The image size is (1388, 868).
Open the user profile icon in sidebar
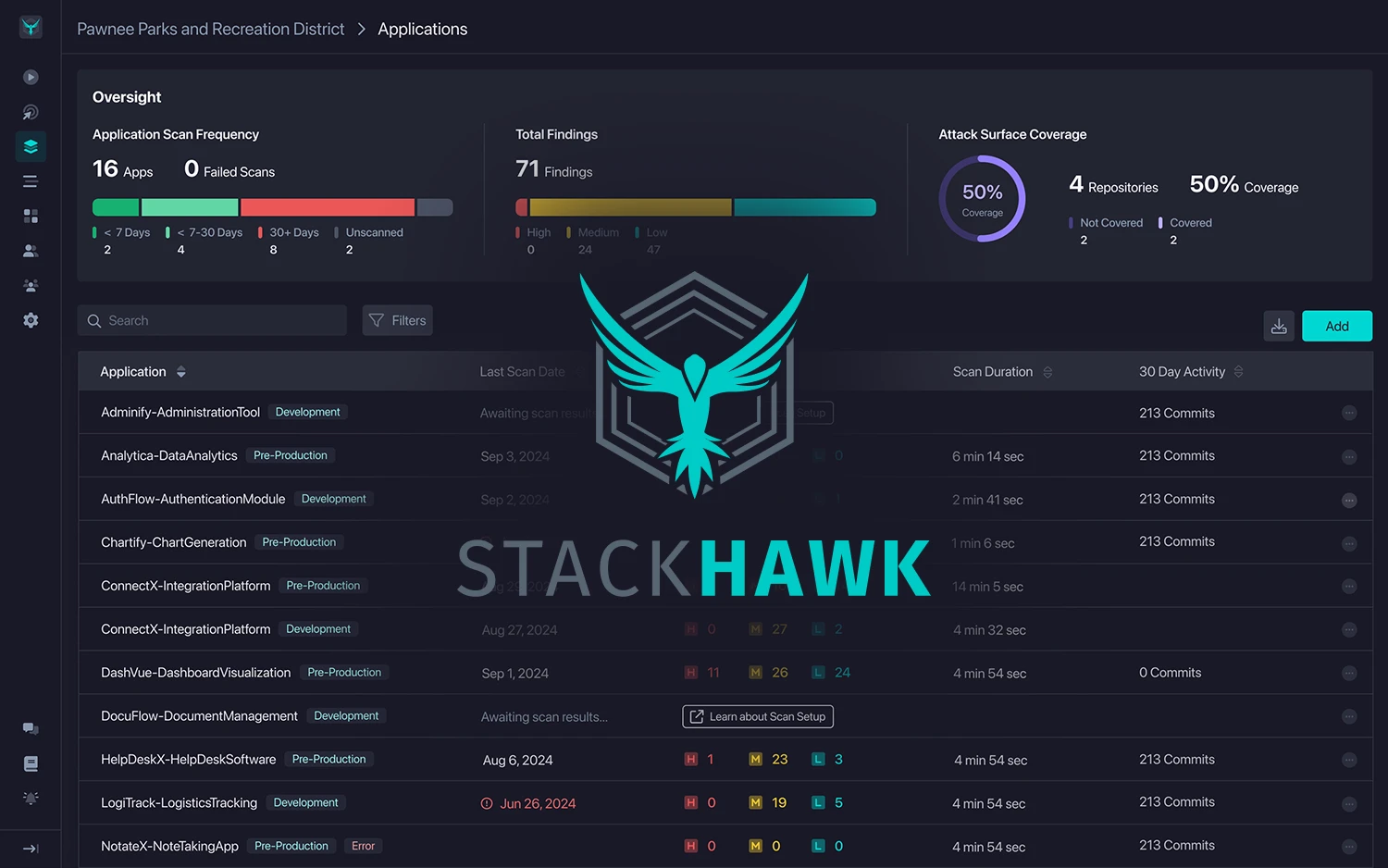coord(31,251)
